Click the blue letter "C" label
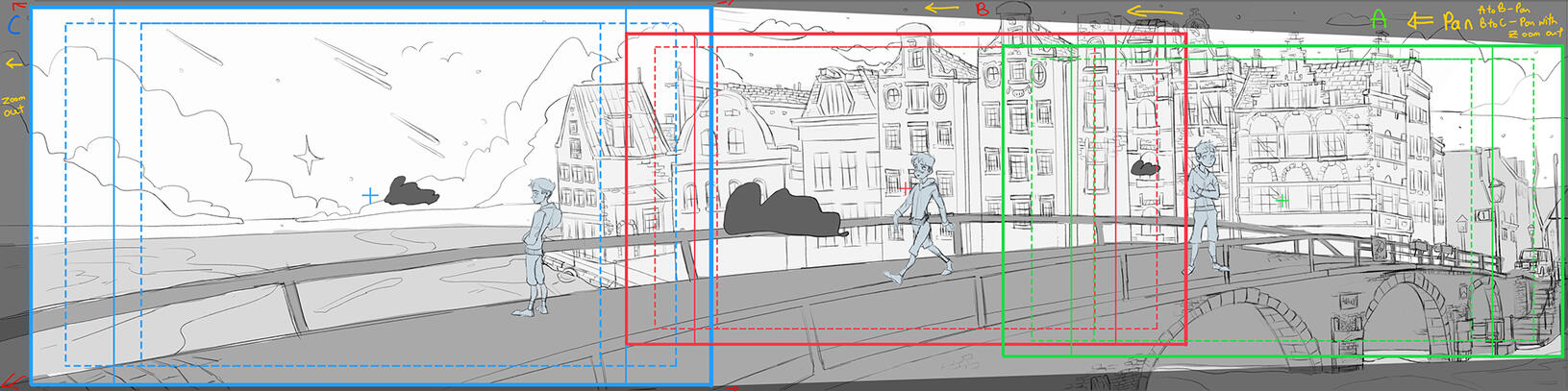This screenshot has height=391, width=1568. click(x=12, y=26)
